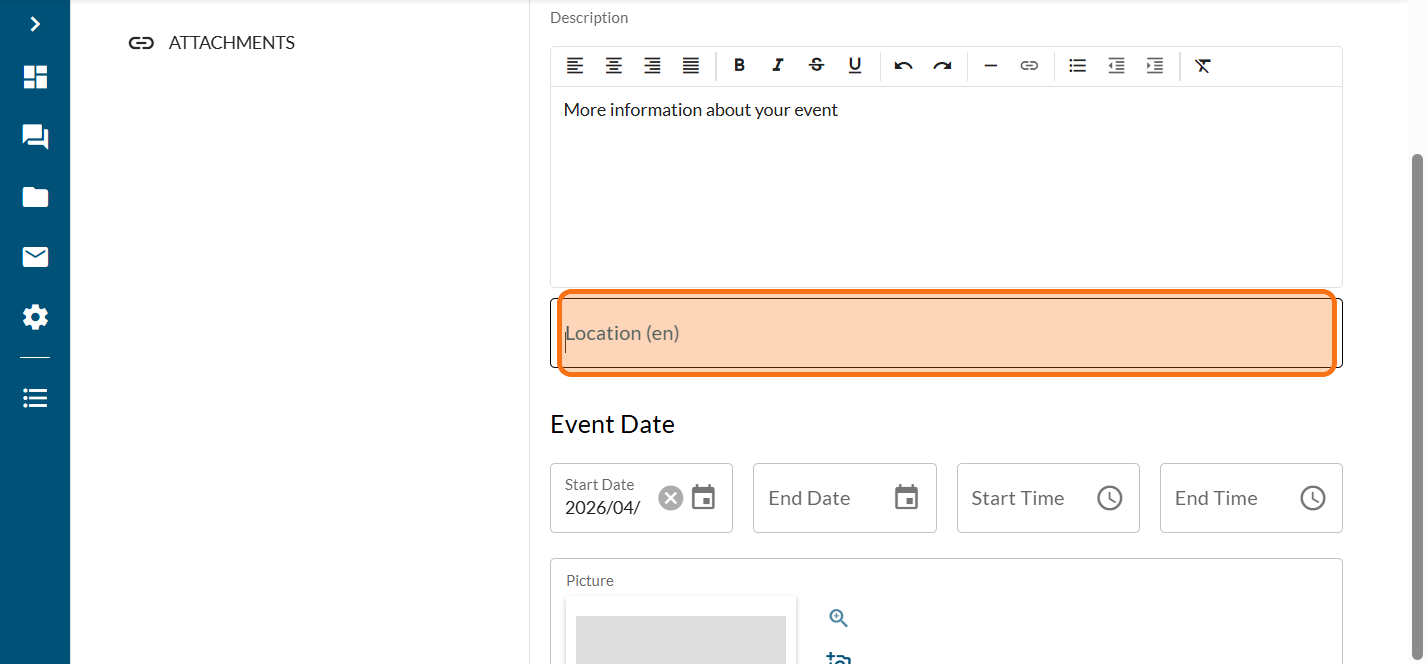Open the chat messages icon in the sidebar
1427x664 pixels.
[x=35, y=137]
